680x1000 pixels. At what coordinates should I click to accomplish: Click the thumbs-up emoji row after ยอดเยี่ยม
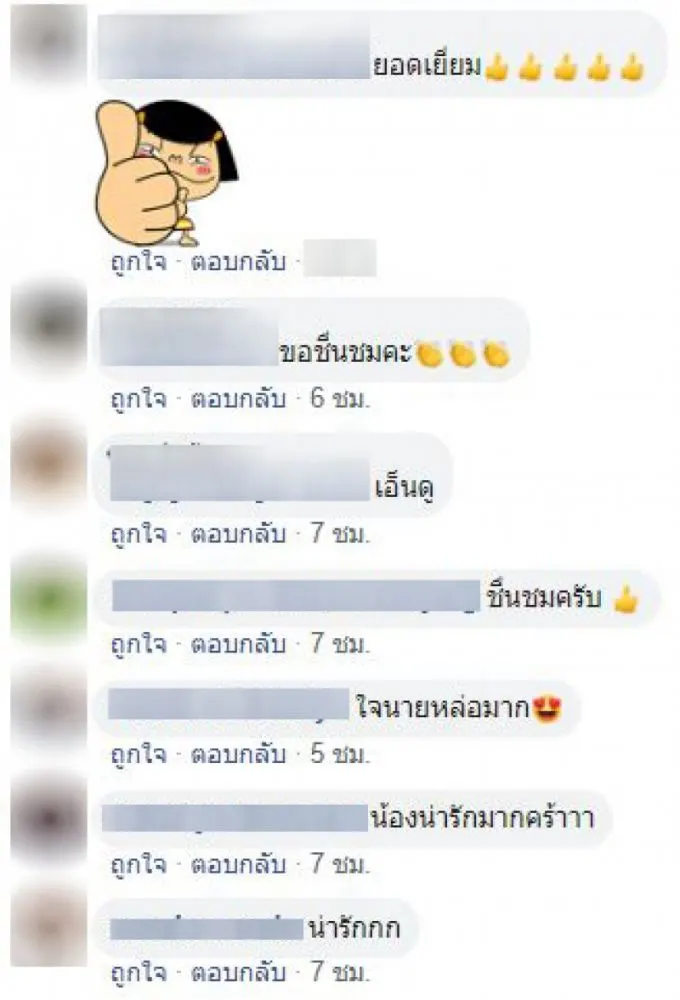pyautogui.click(x=565, y=68)
